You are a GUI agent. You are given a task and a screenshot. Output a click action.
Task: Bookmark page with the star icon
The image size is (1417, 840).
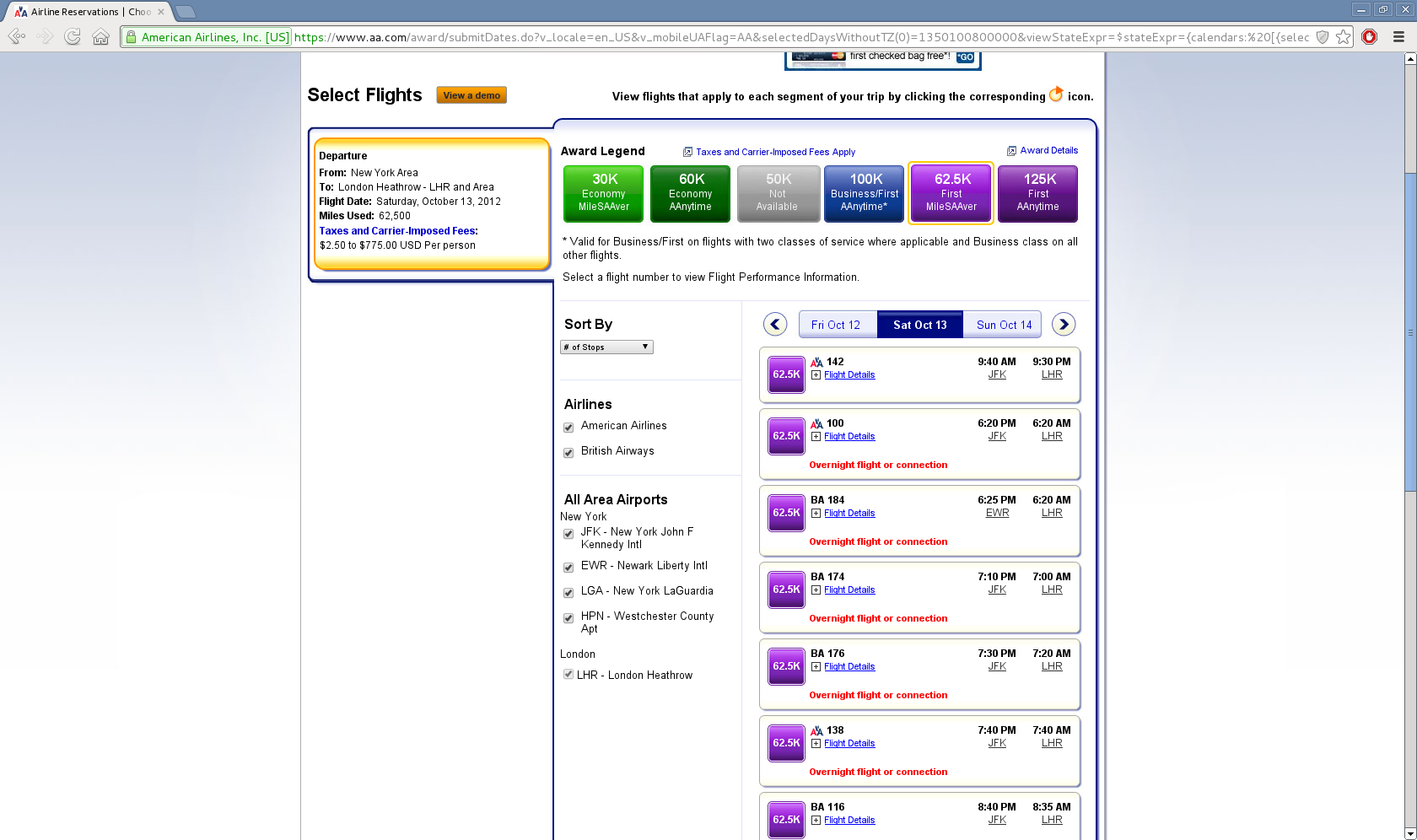(1343, 37)
